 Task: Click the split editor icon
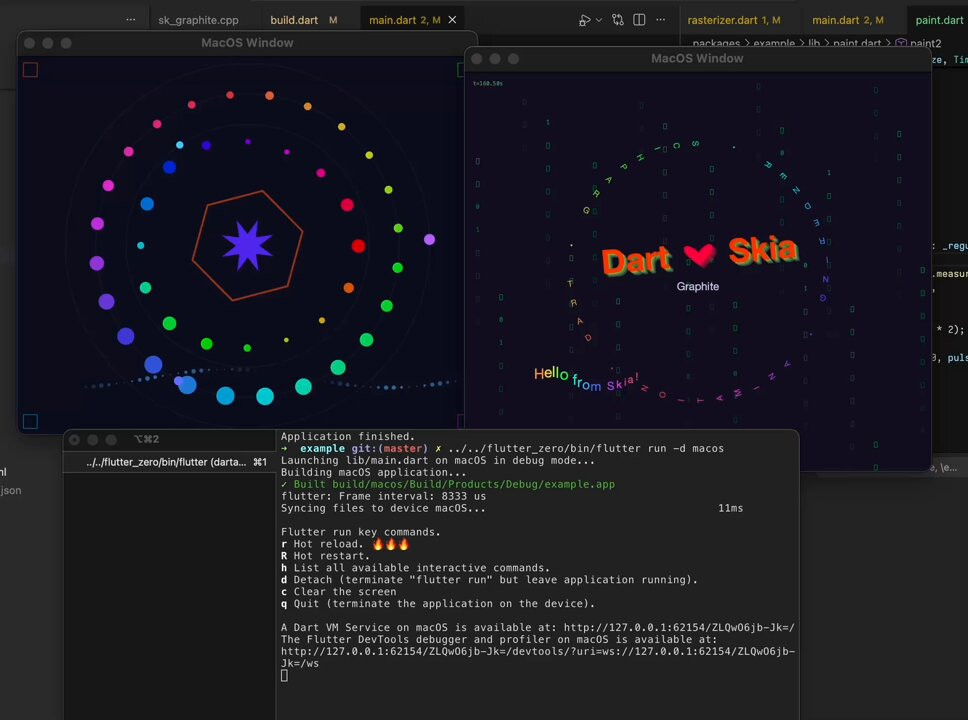click(x=639, y=20)
